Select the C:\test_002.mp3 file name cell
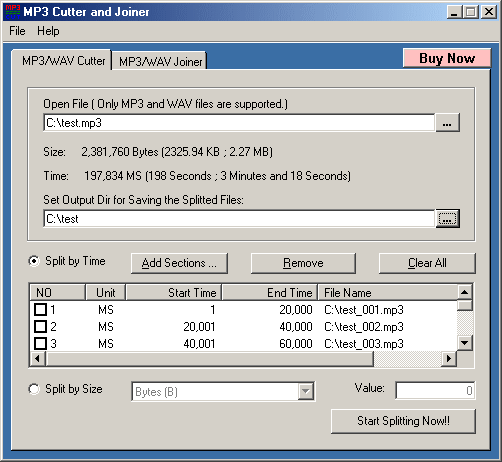The image size is (502, 462). coord(364,327)
